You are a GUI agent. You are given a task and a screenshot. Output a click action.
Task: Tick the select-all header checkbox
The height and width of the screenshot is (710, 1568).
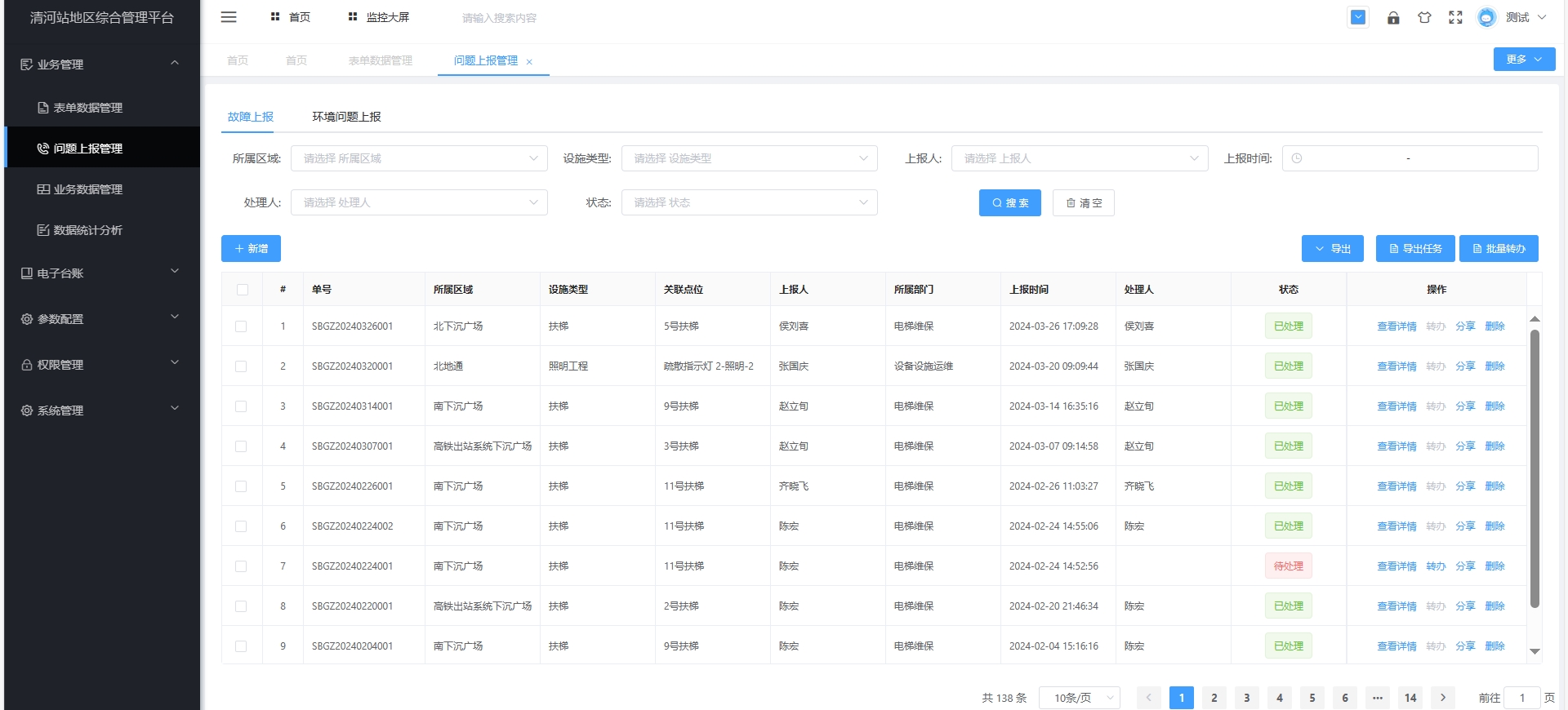[x=243, y=290]
